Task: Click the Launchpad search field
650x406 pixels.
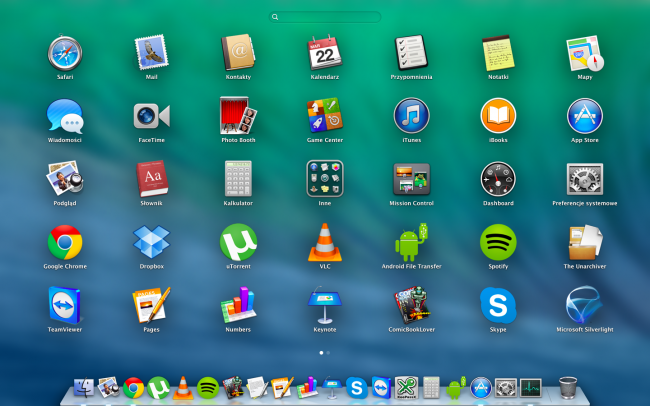Action: click(x=325, y=17)
